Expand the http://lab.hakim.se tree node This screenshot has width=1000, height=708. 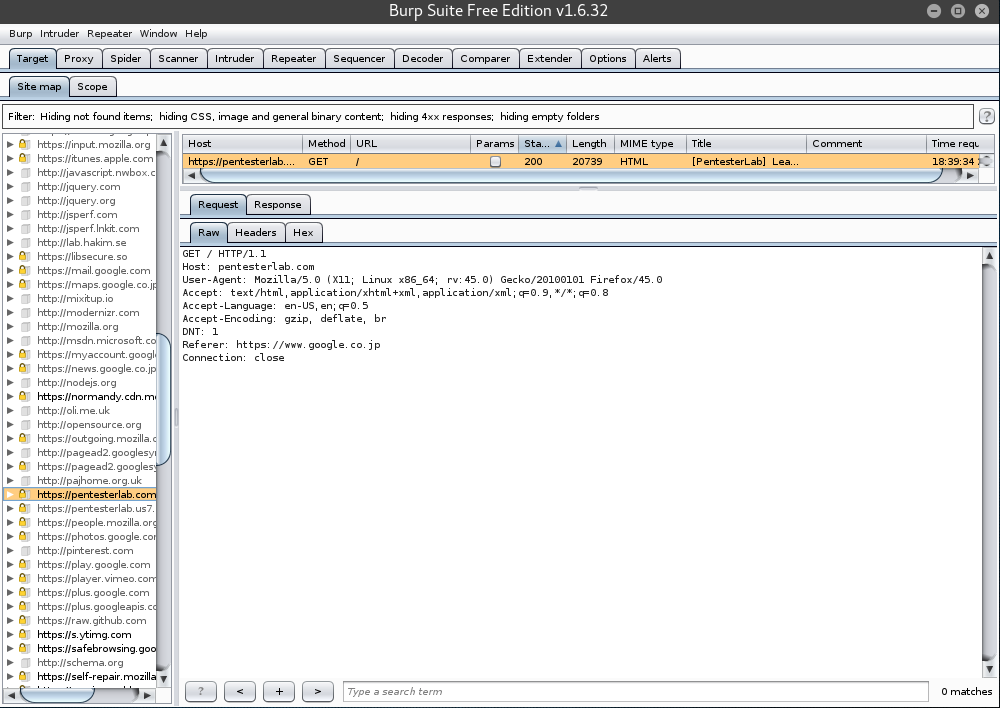point(10,242)
